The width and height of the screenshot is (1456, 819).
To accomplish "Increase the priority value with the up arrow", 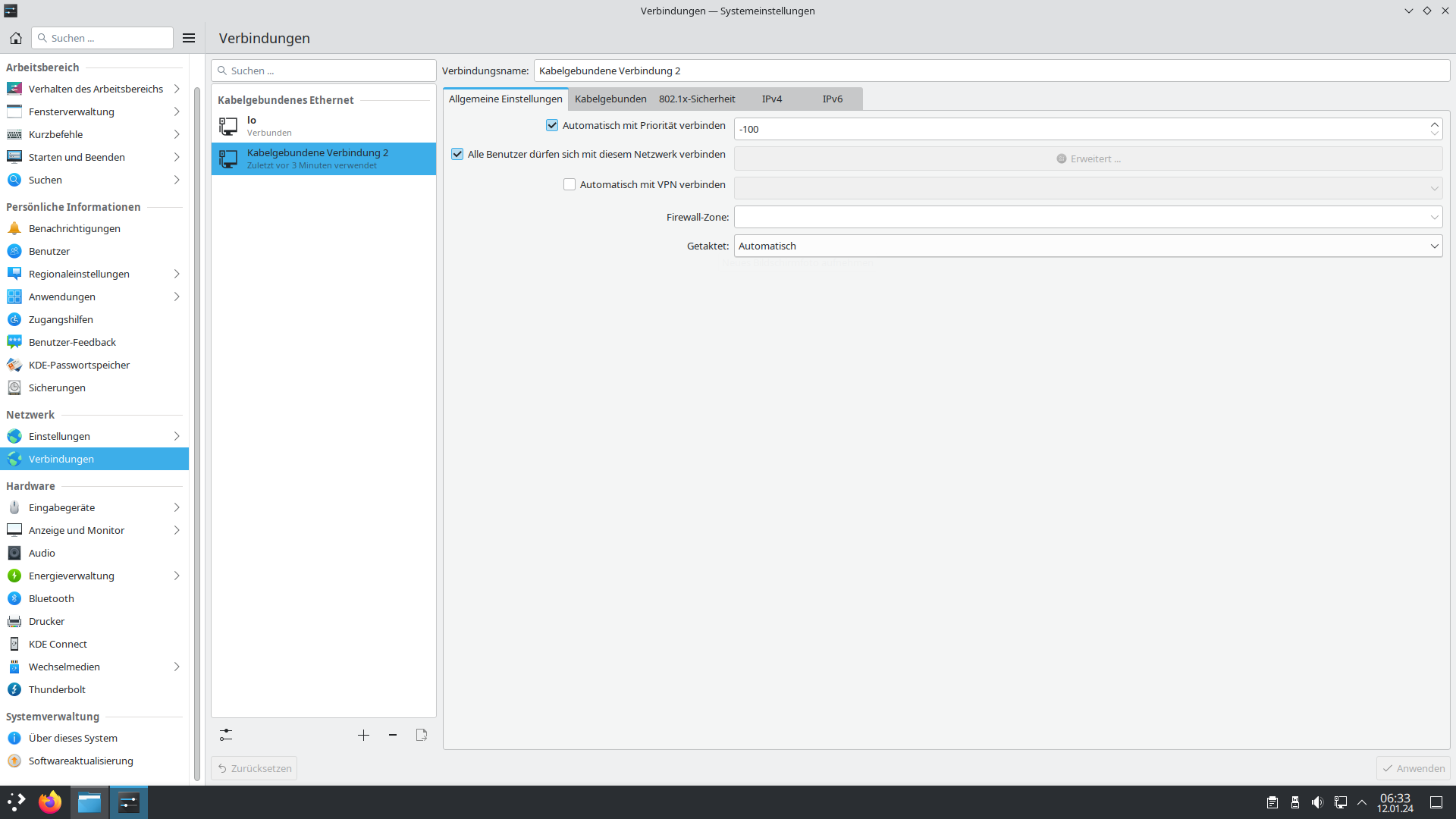I will (1434, 124).
